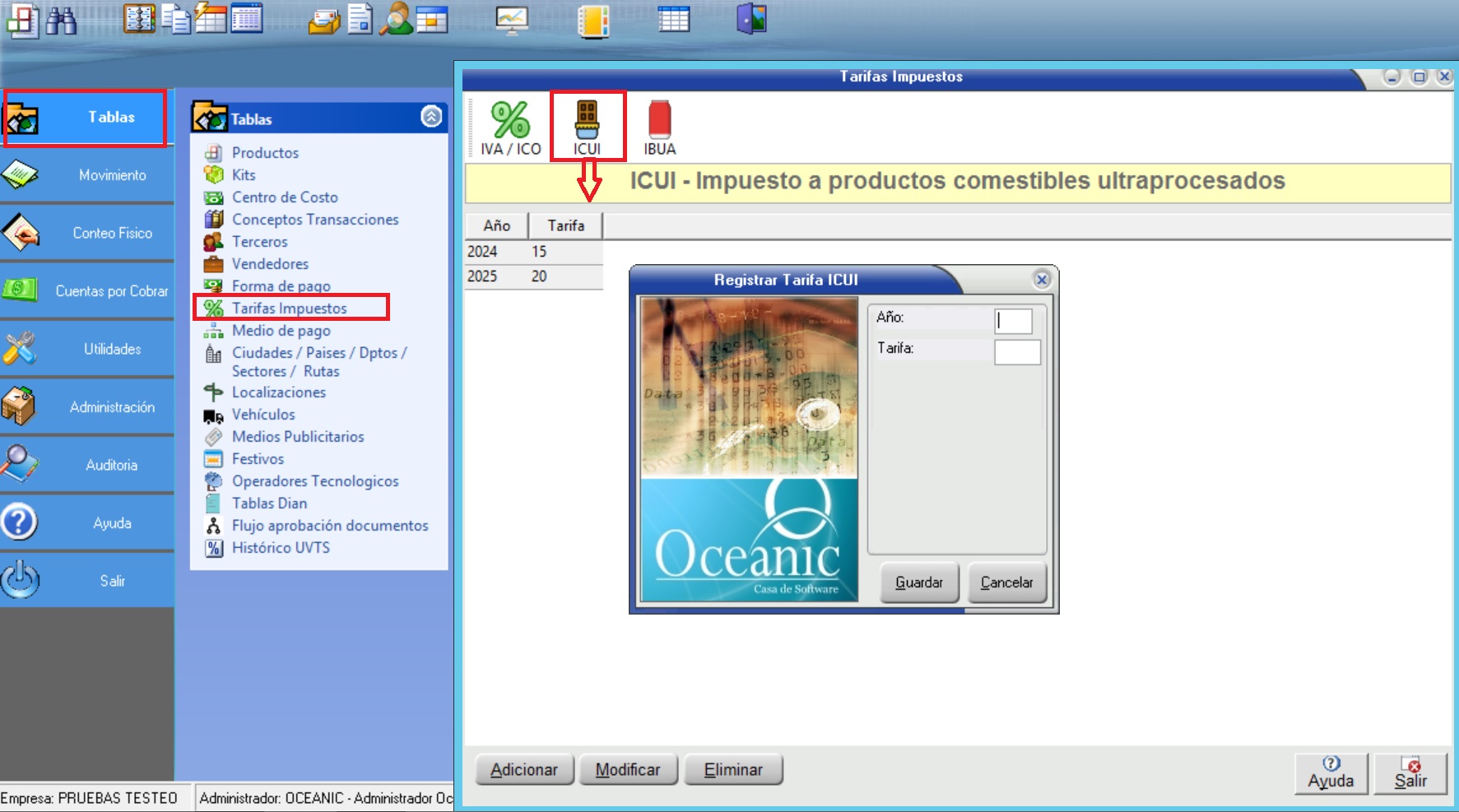Screen dimensions: 1459x812
Task: Collapse the Tablas panel with chevron
Action: [x=431, y=117]
